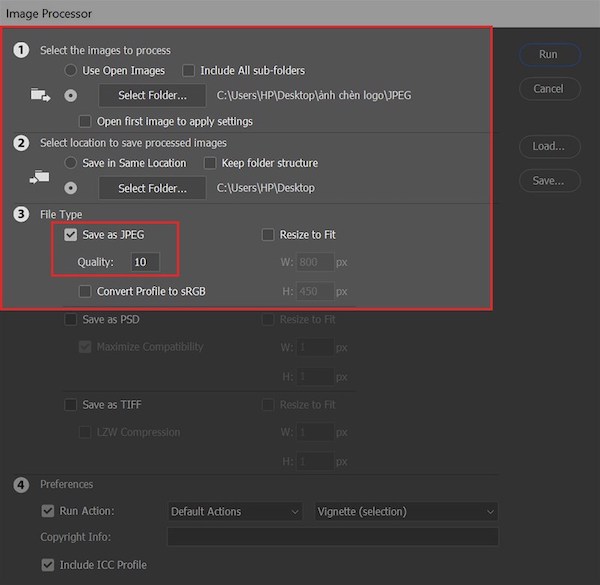600x585 pixels.
Task: Click the Load... settings button
Action: tap(548, 146)
